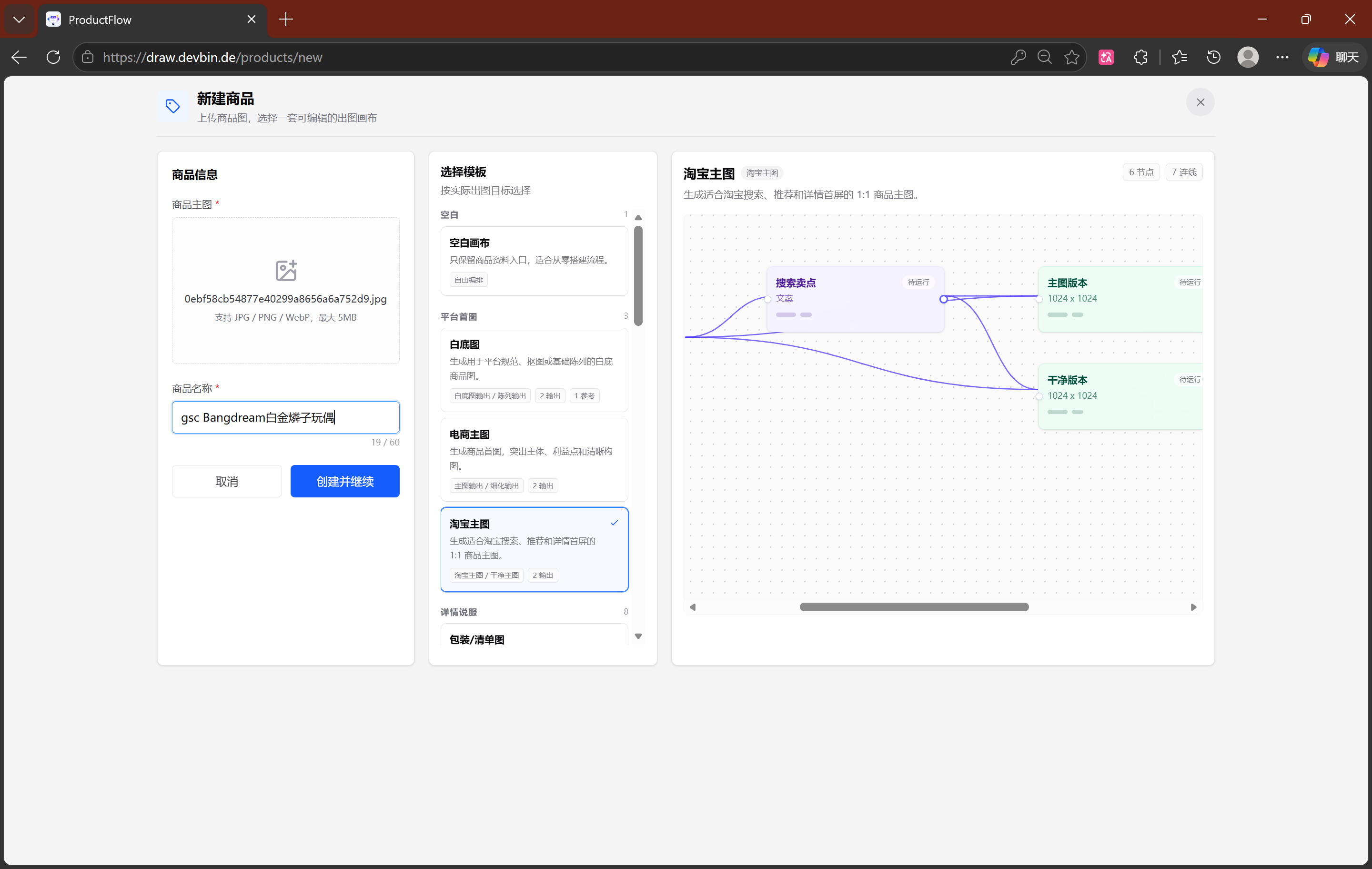Click the 19 / 60 character counter

(x=385, y=442)
